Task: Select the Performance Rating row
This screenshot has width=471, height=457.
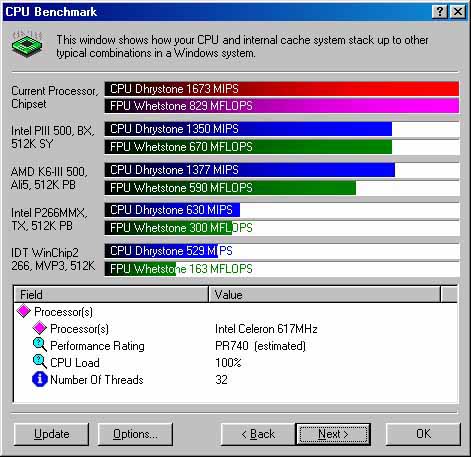Action: point(236,346)
